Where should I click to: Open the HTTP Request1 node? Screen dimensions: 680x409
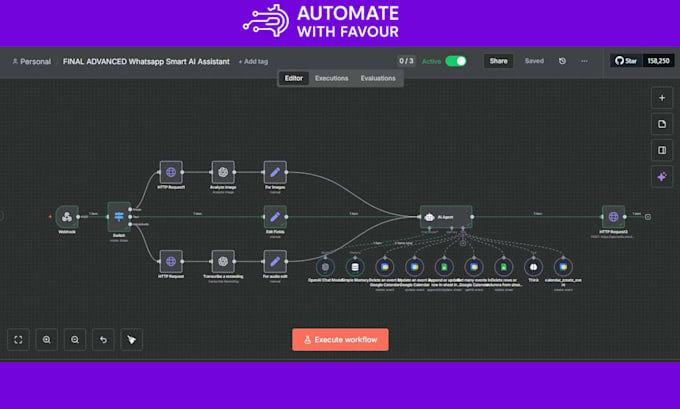[171, 172]
